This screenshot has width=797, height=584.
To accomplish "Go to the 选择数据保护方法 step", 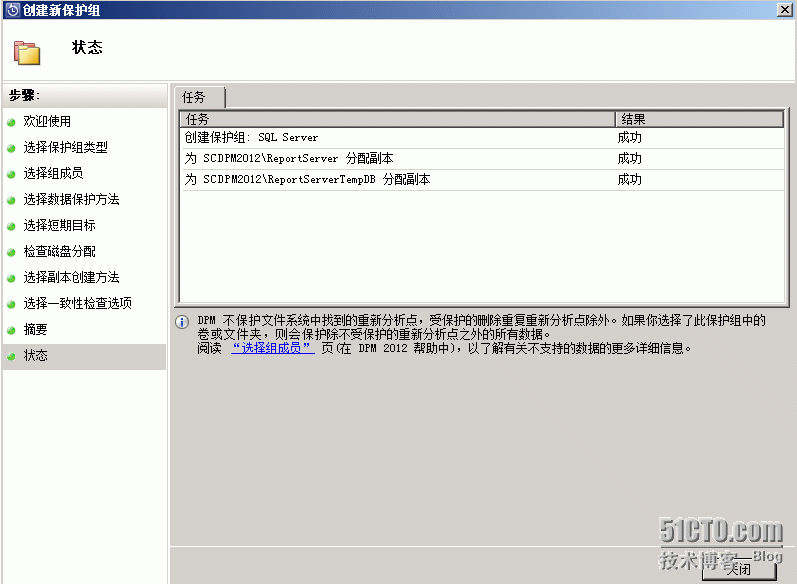I will pyautogui.click(x=71, y=199).
